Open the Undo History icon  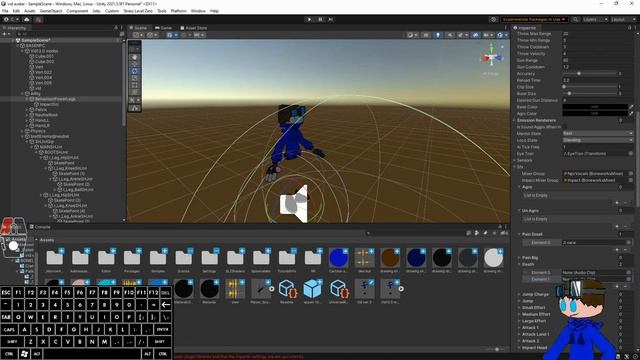(x=493, y=20)
